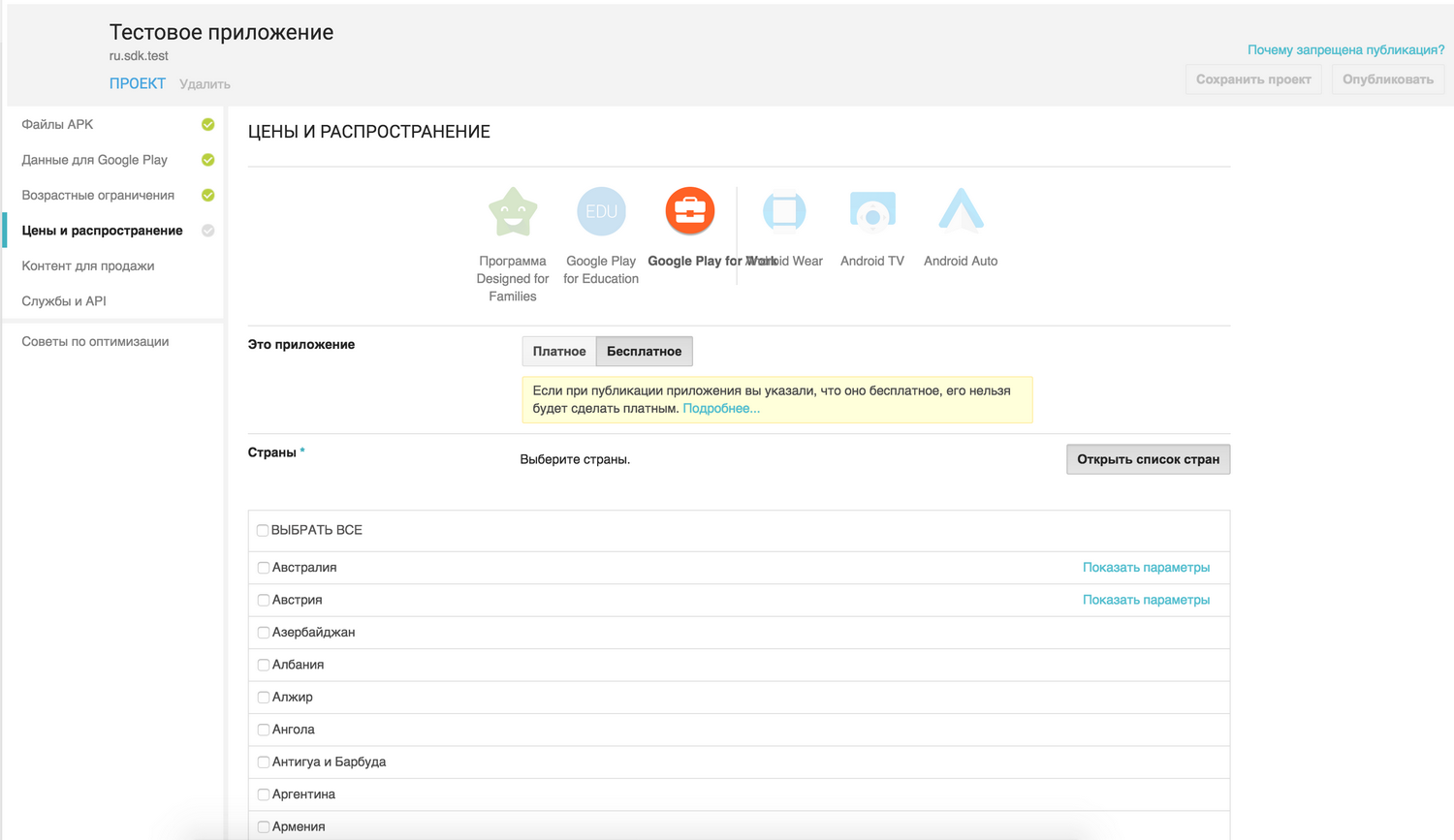Viewport: 1454px width, 840px height.
Task: Select the Google Play for Education icon
Action: tap(601, 211)
